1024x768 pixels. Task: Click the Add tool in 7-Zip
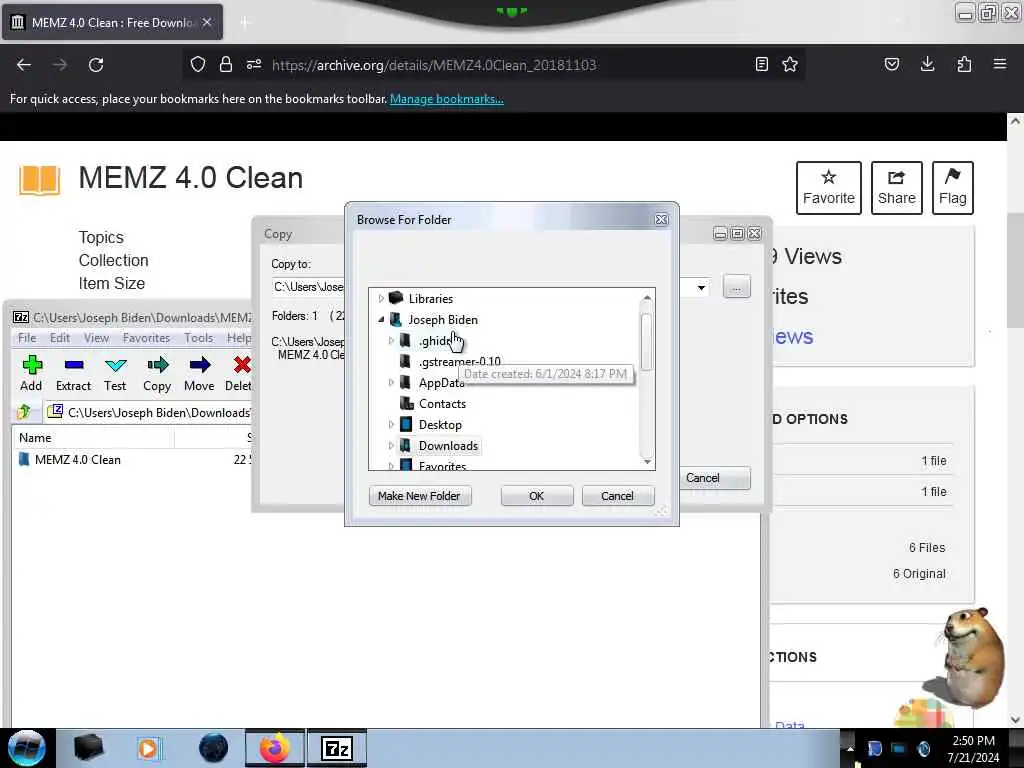click(31, 374)
